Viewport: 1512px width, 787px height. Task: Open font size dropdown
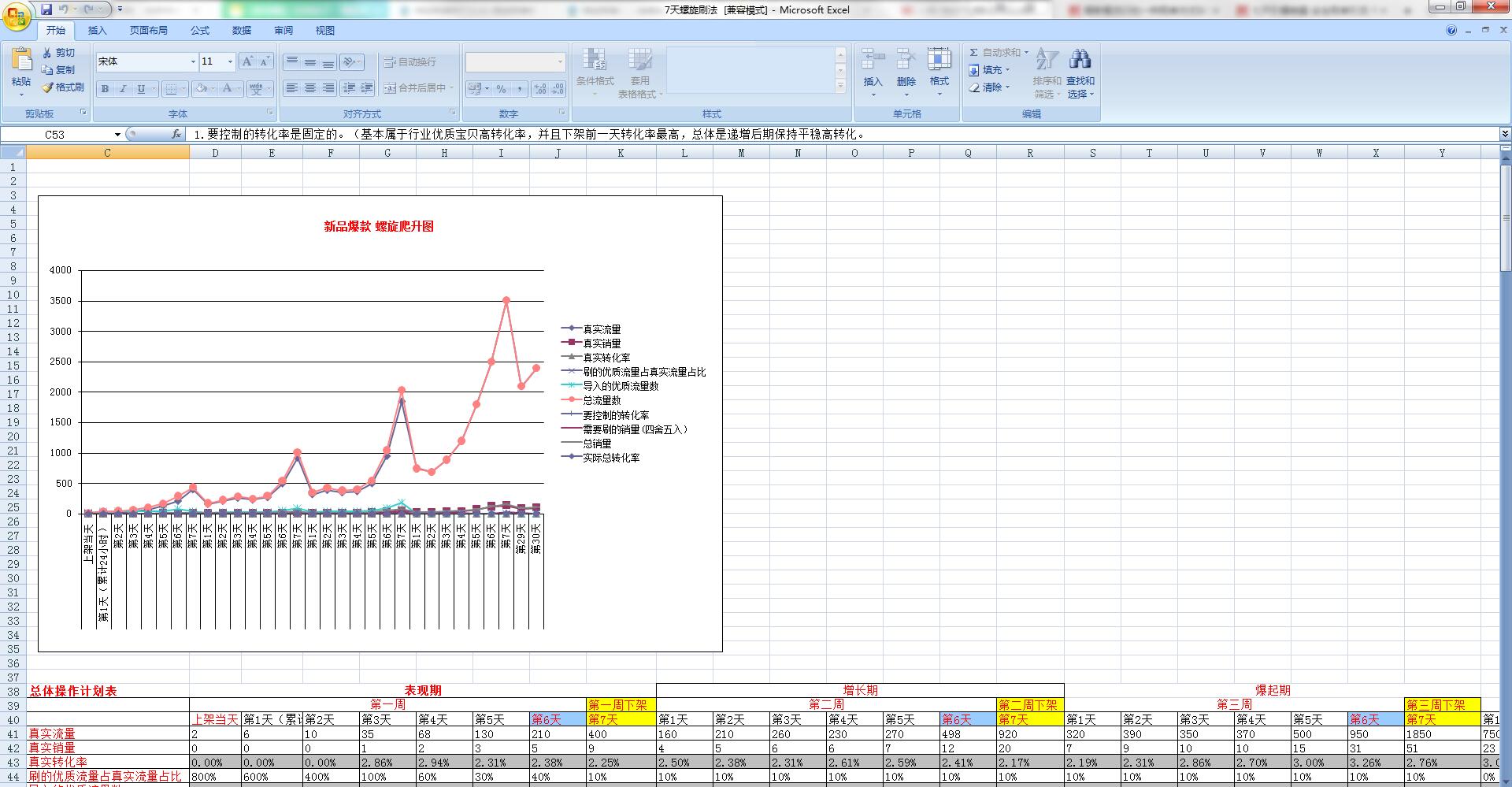230,61
